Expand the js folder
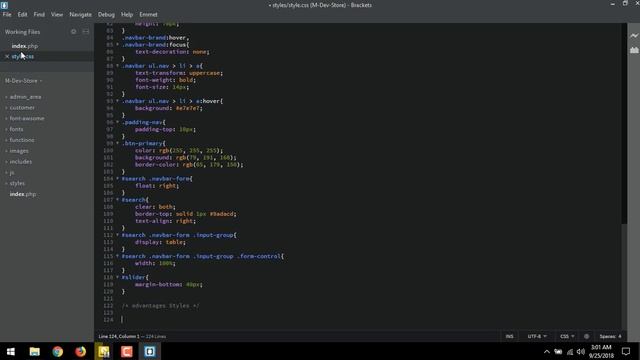This screenshot has height=360, width=640. pyautogui.click(x=12, y=172)
